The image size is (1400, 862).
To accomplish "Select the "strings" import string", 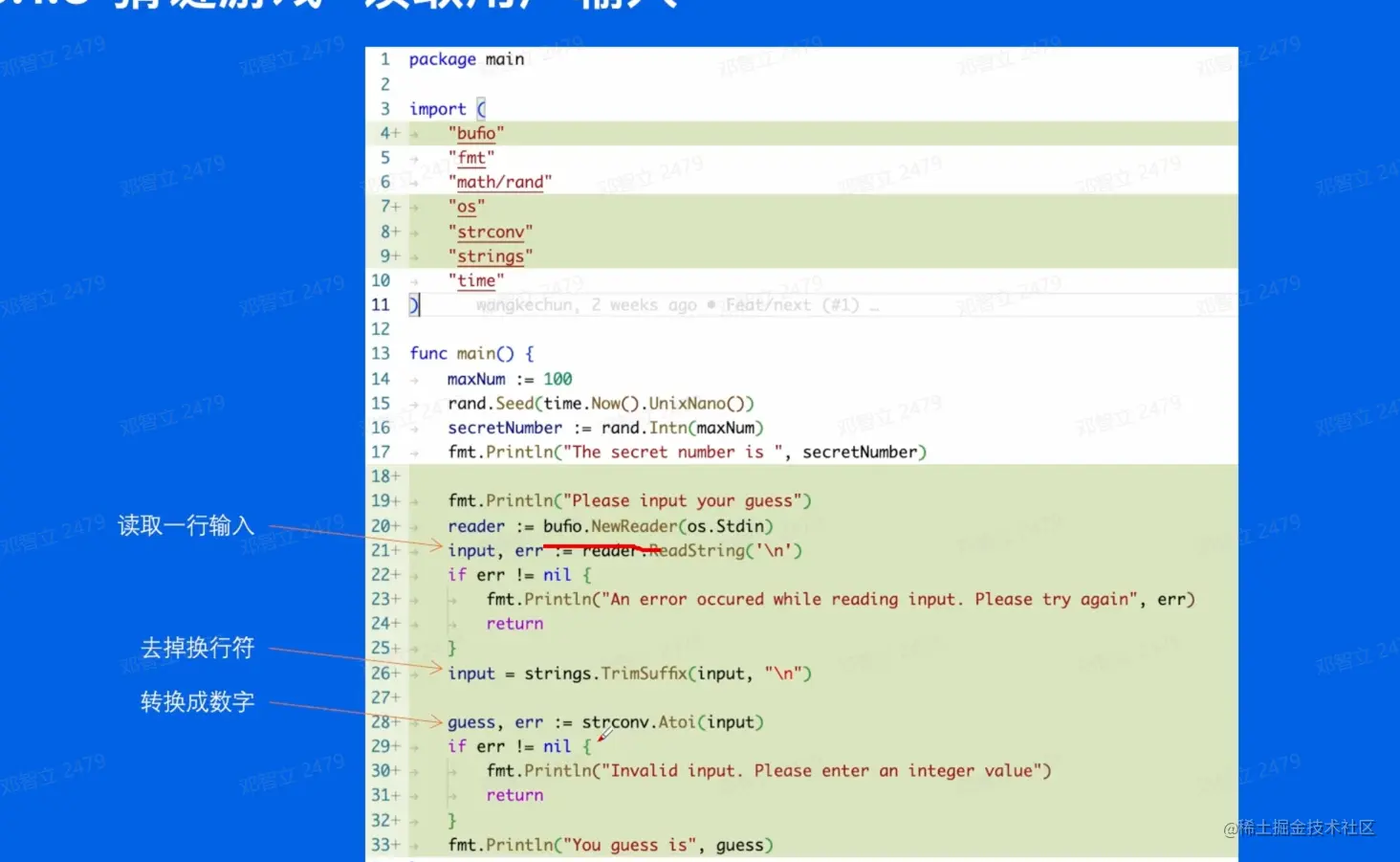I will [x=490, y=255].
